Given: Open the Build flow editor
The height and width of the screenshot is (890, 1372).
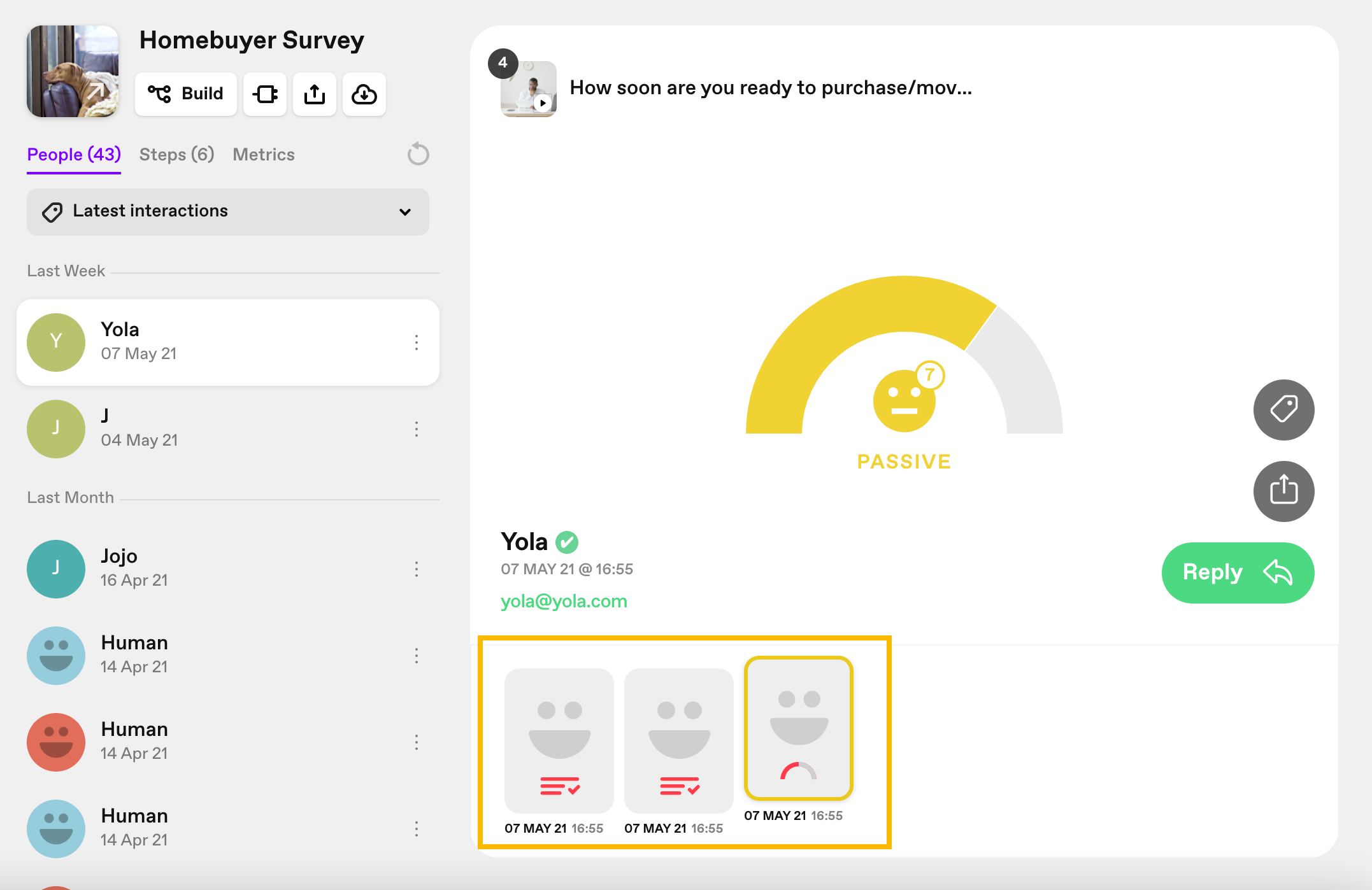Looking at the screenshot, I should pyautogui.click(x=185, y=94).
